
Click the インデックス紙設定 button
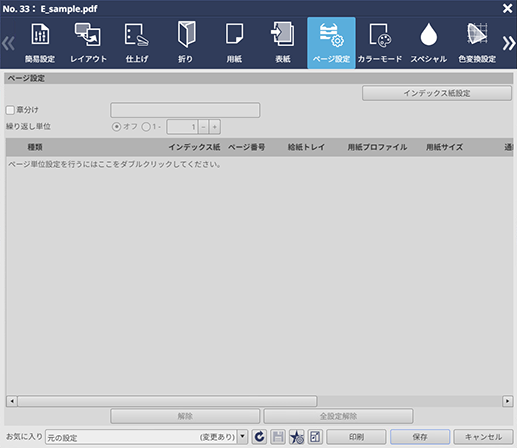437,93
